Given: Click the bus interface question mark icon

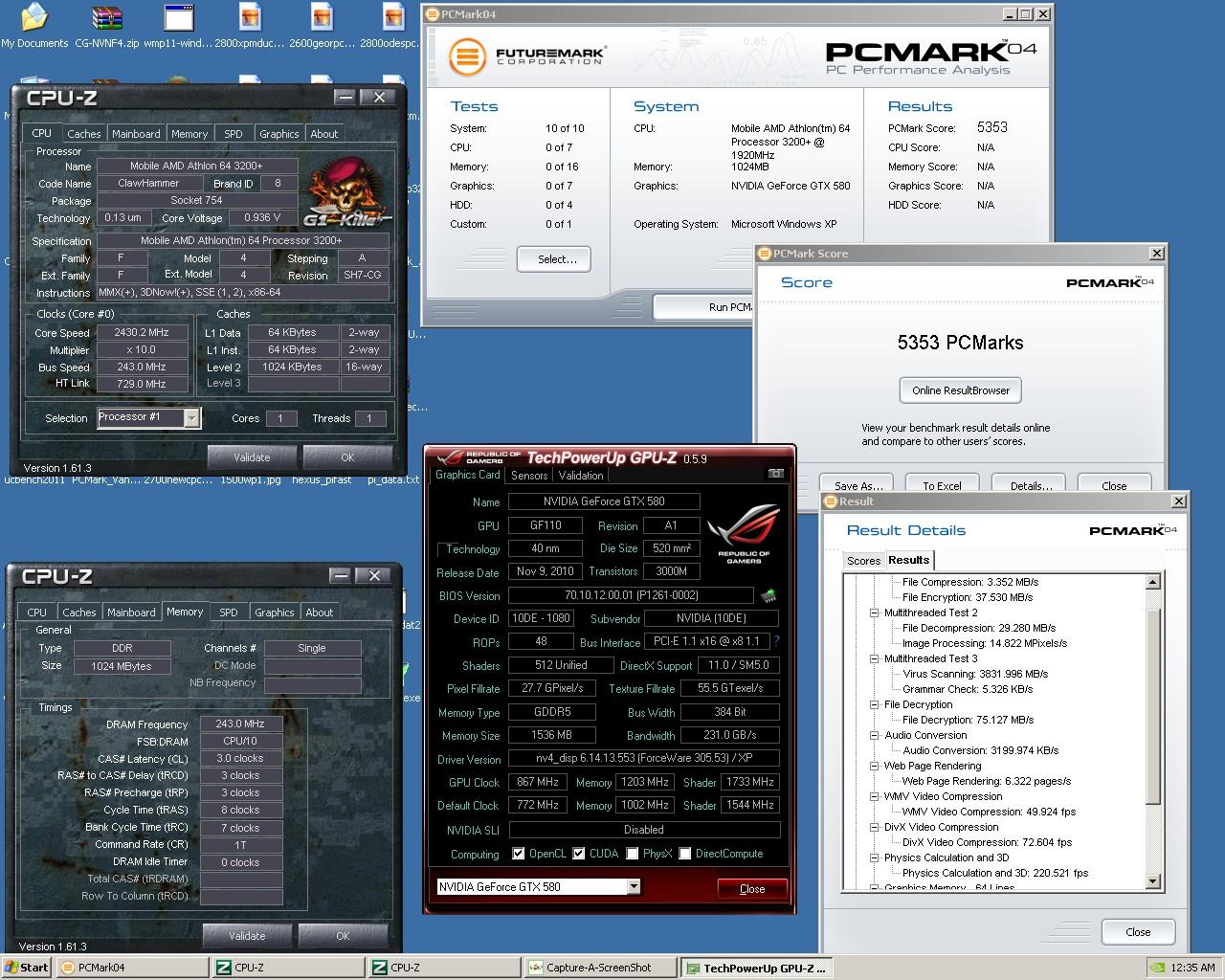Looking at the screenshot, I should pos(776,641).
